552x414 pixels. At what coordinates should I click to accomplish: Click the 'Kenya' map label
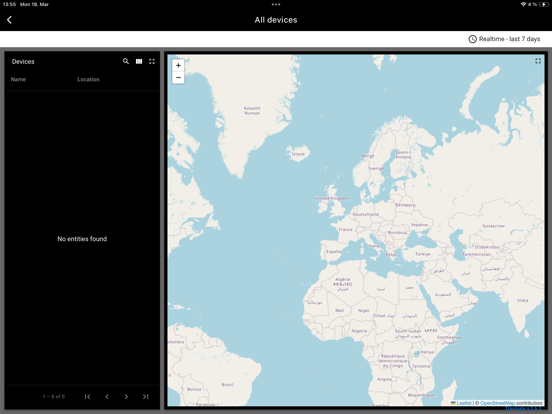[427, 352]
